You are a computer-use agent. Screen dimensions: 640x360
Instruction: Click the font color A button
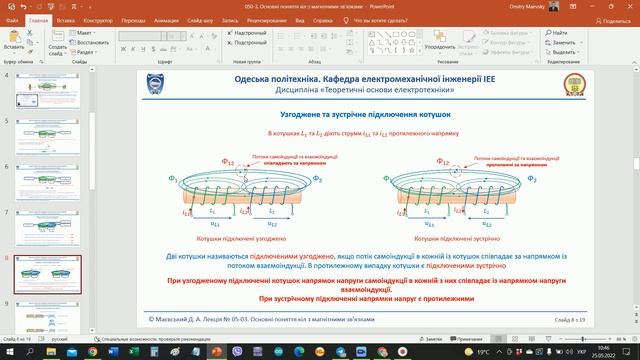click(207, 49)
